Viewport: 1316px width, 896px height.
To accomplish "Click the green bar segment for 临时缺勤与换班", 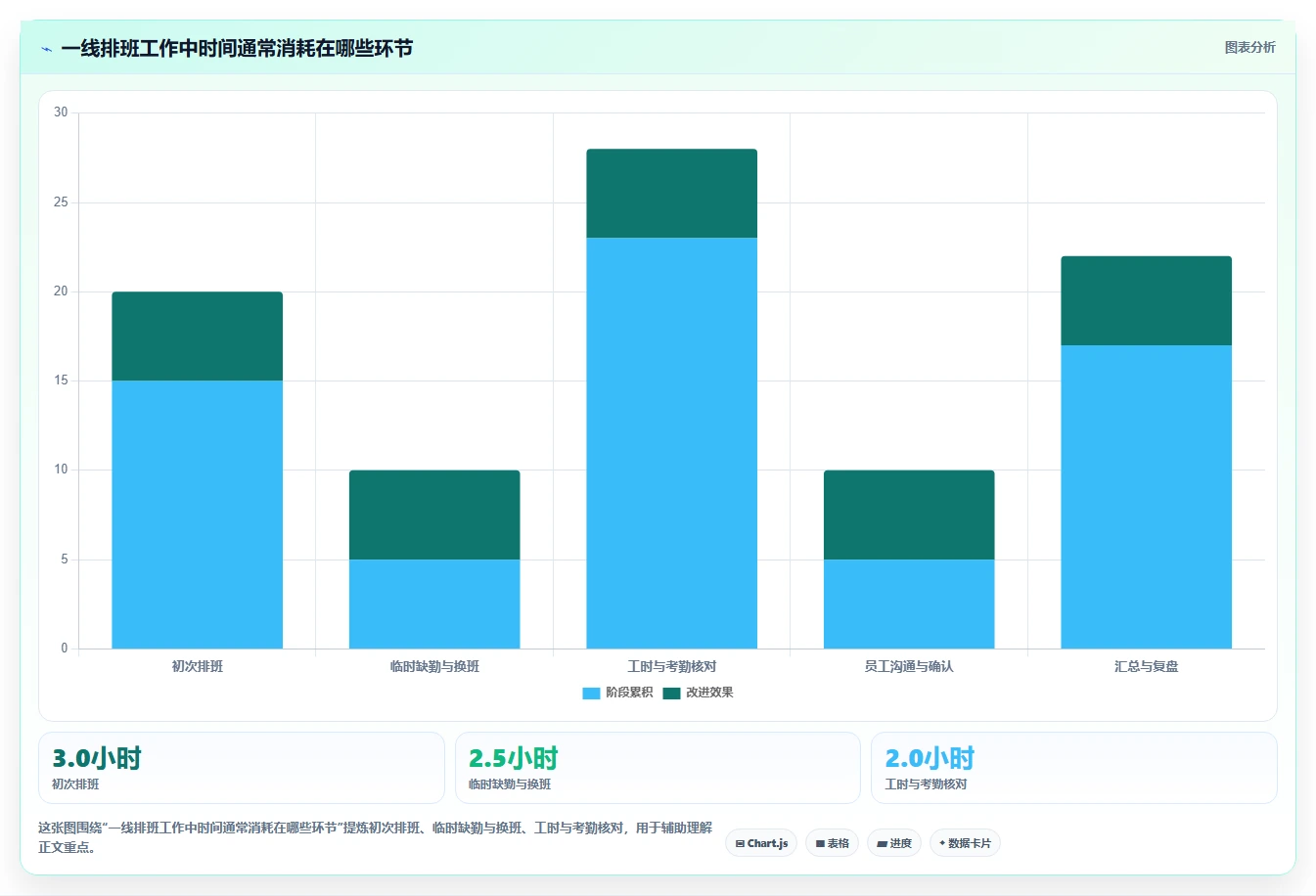I will pyautogui.click(x=434, y=515).
